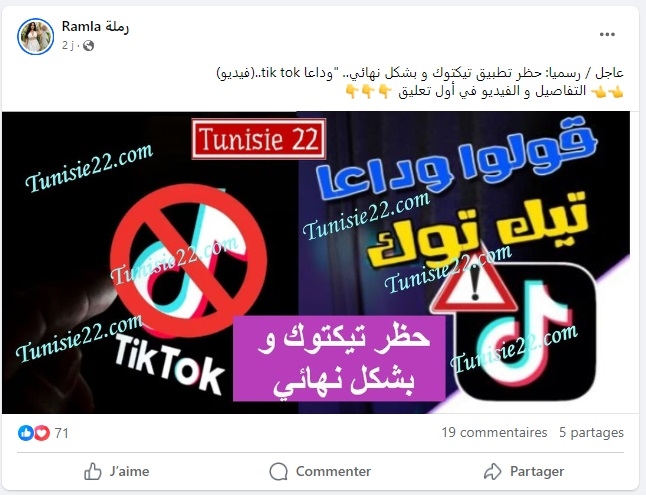Like the post with J'aime button

point(116,471)
